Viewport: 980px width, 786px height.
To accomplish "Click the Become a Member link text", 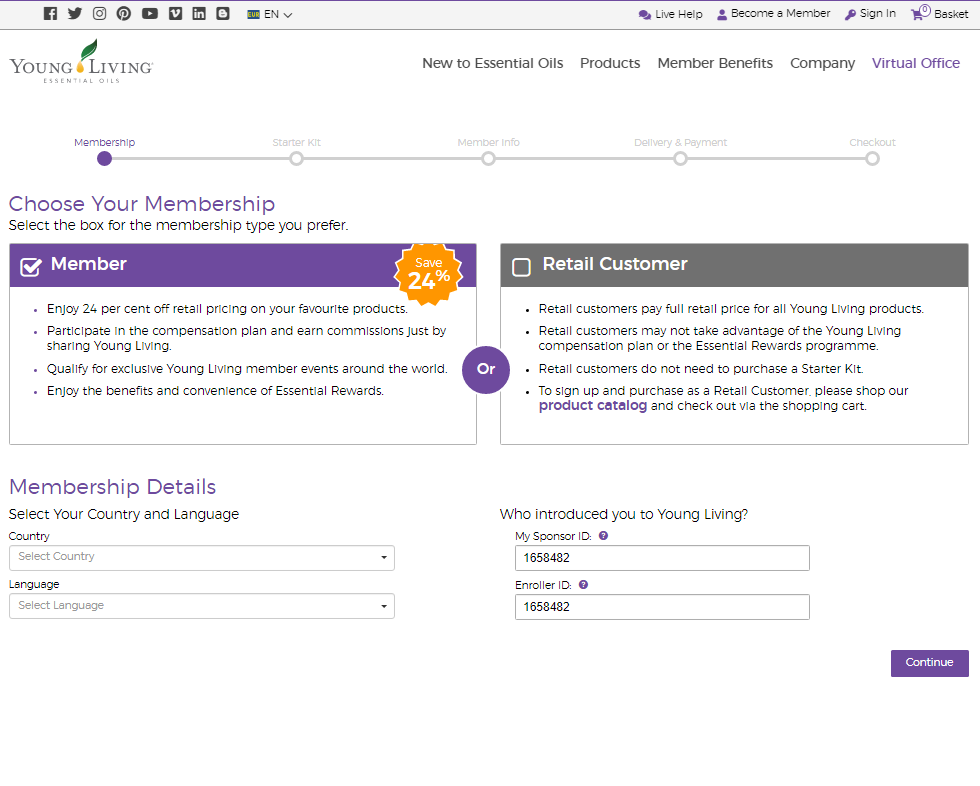I will click(781, 14).
